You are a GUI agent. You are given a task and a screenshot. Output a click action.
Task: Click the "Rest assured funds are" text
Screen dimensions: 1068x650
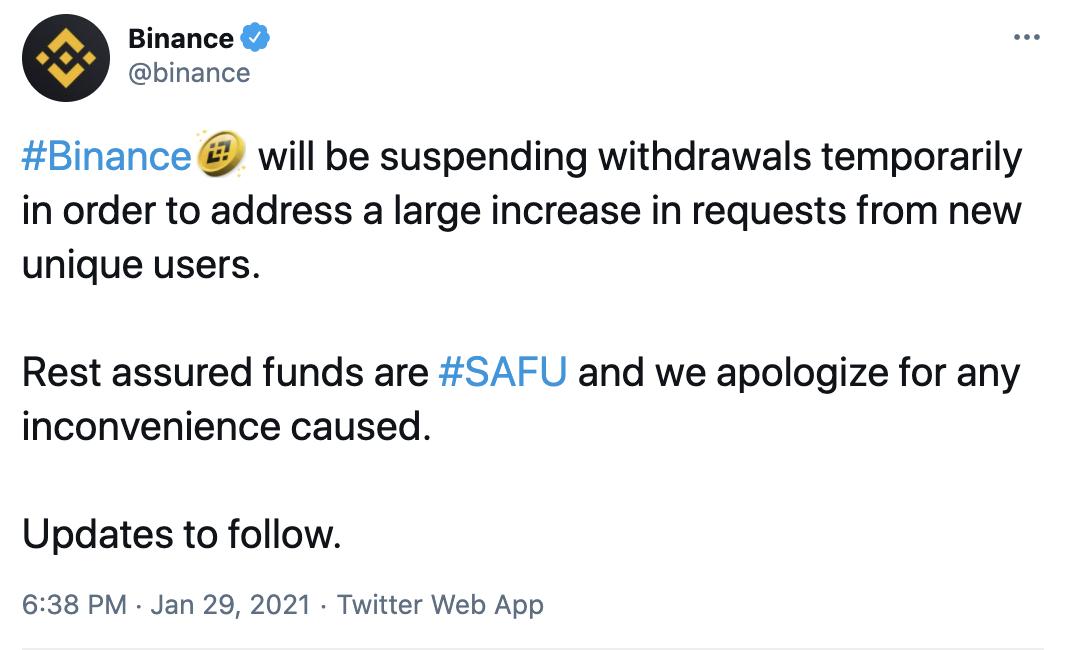(225, 373)
